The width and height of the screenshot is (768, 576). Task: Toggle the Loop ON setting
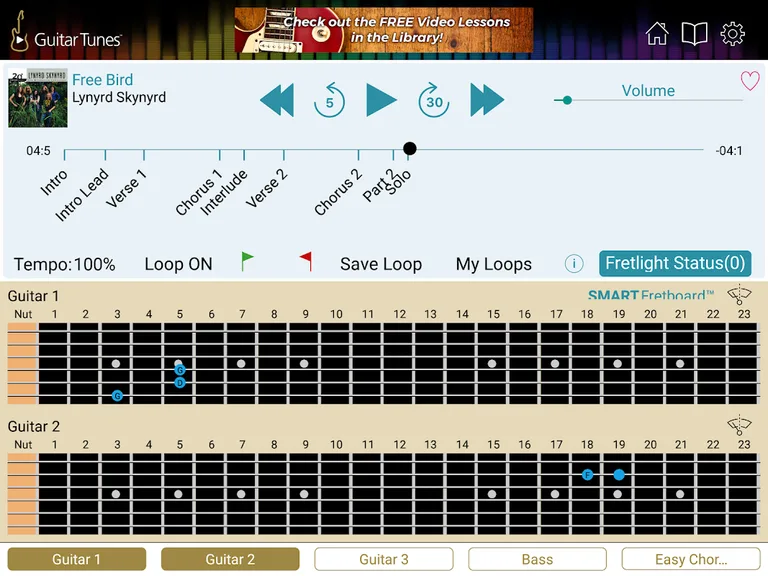[178, 264]
